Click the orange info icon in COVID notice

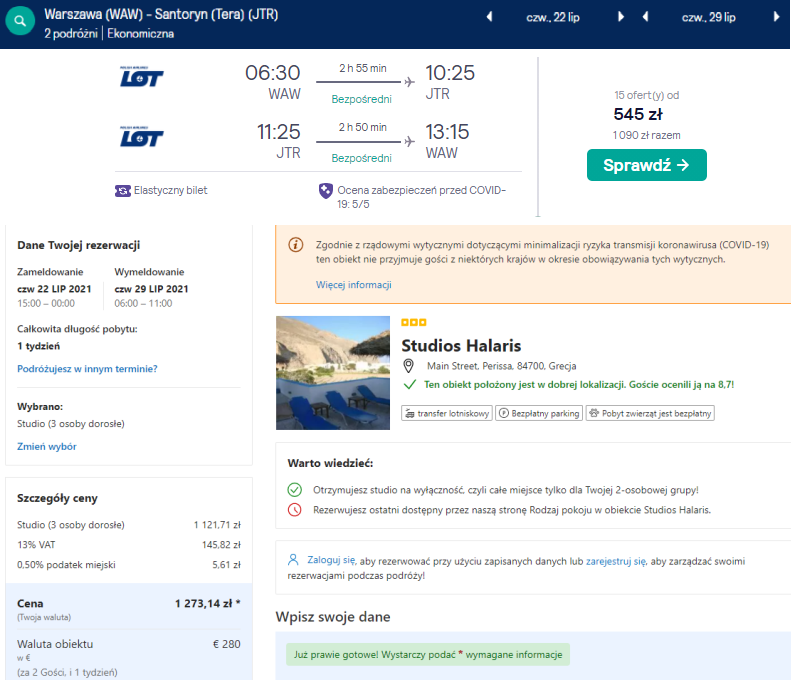296,245
